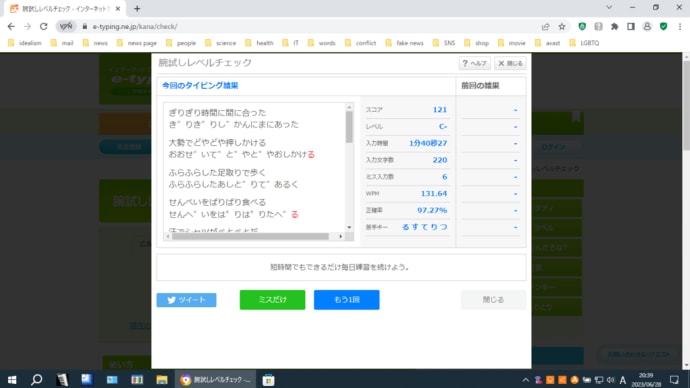
Task: Click the input time value 1分40秒27
Action: (x=428, y=143)
